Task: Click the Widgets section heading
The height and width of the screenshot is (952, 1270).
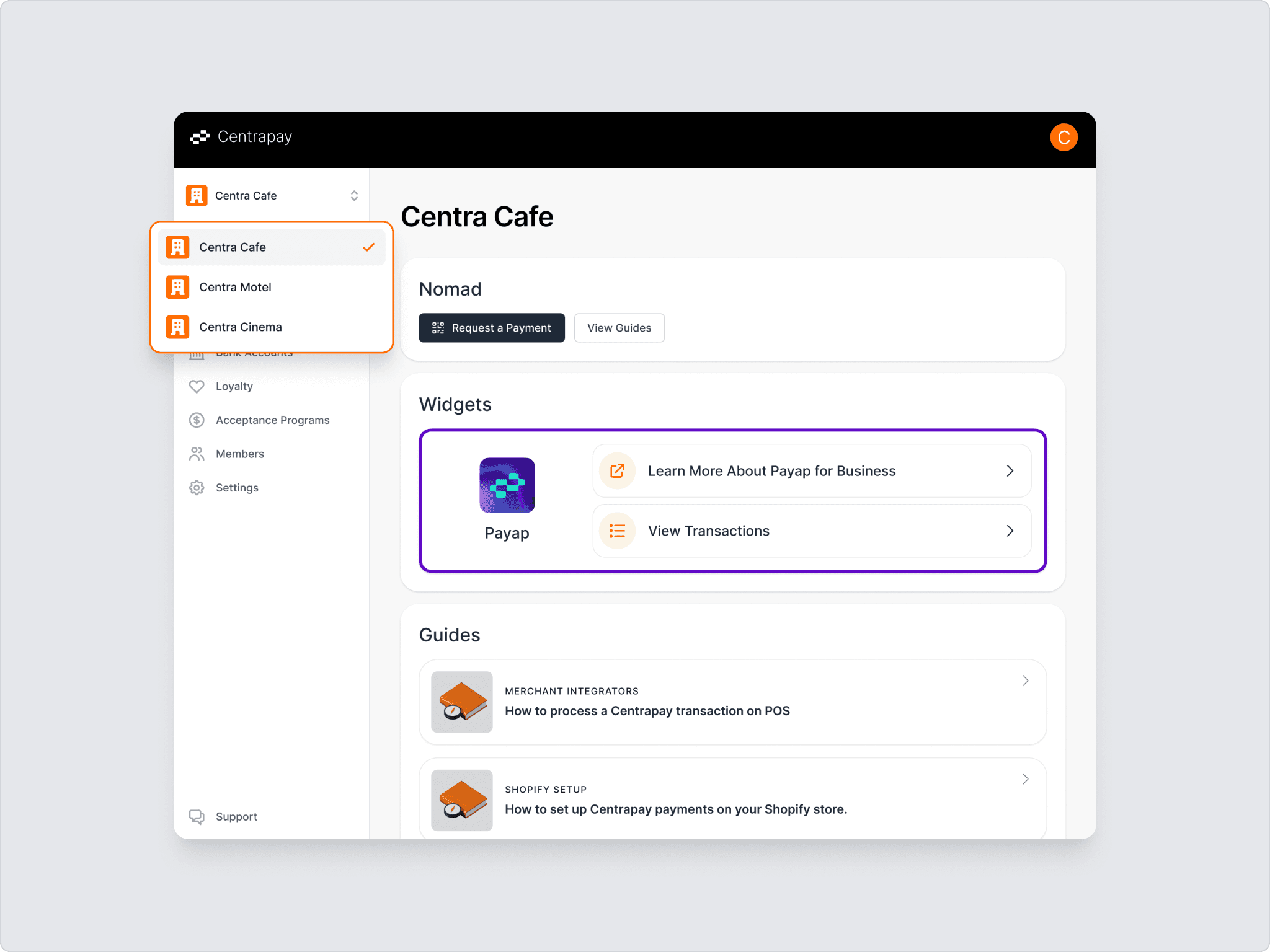Action: coord(456,405)
